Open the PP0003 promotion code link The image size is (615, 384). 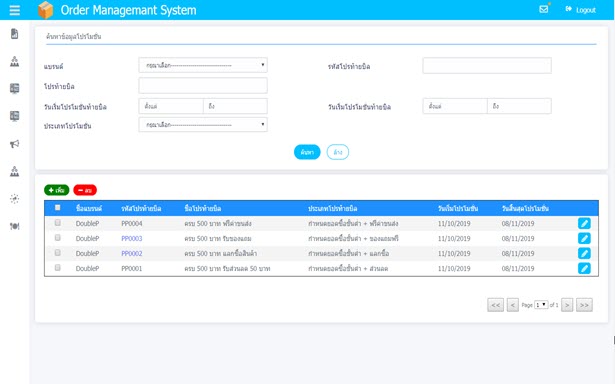[x=132, y=238]
